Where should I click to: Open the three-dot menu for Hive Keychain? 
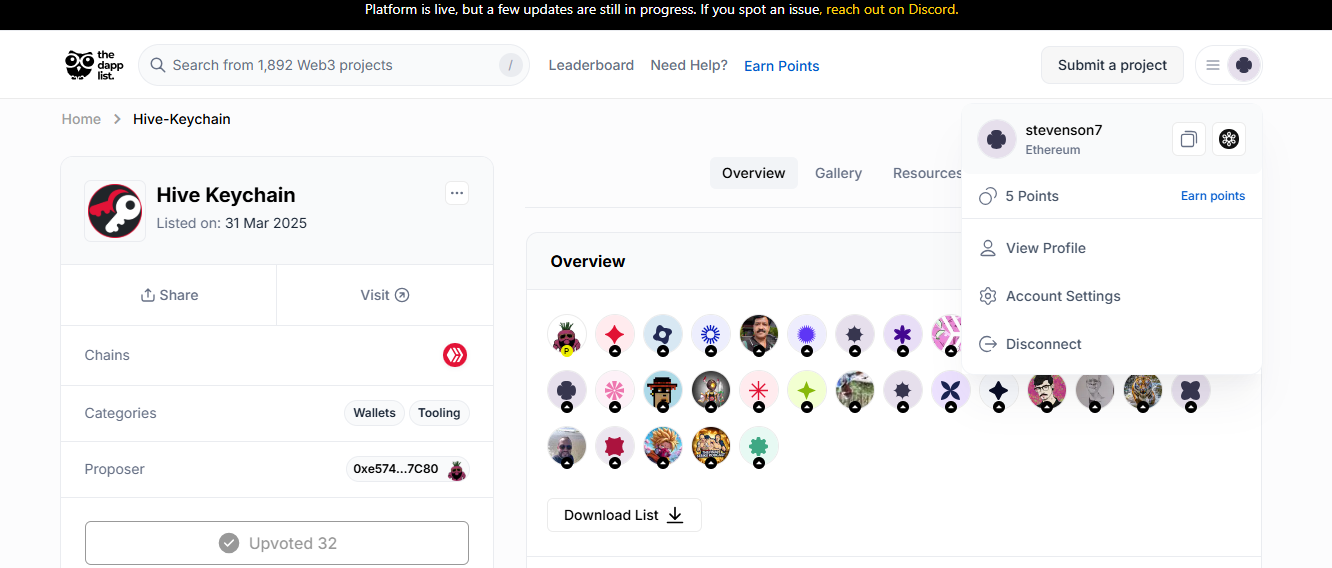[x=457, y=193]
